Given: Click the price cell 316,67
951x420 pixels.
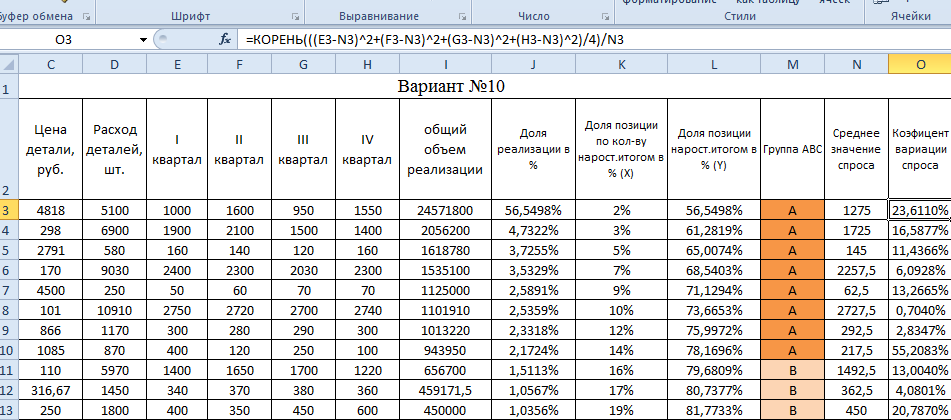Looking at the screenshot, I should [x=50, y=391].
